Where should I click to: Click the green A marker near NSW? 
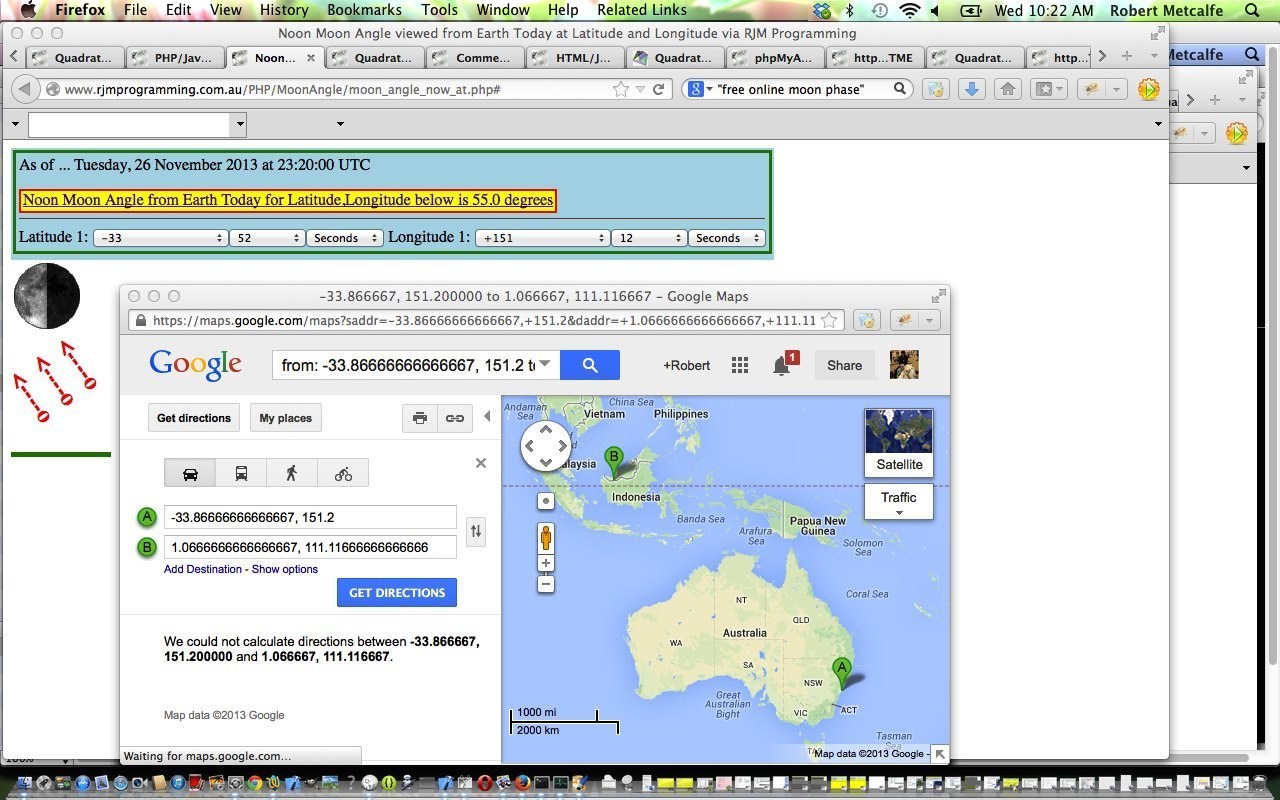click(842, 672)
